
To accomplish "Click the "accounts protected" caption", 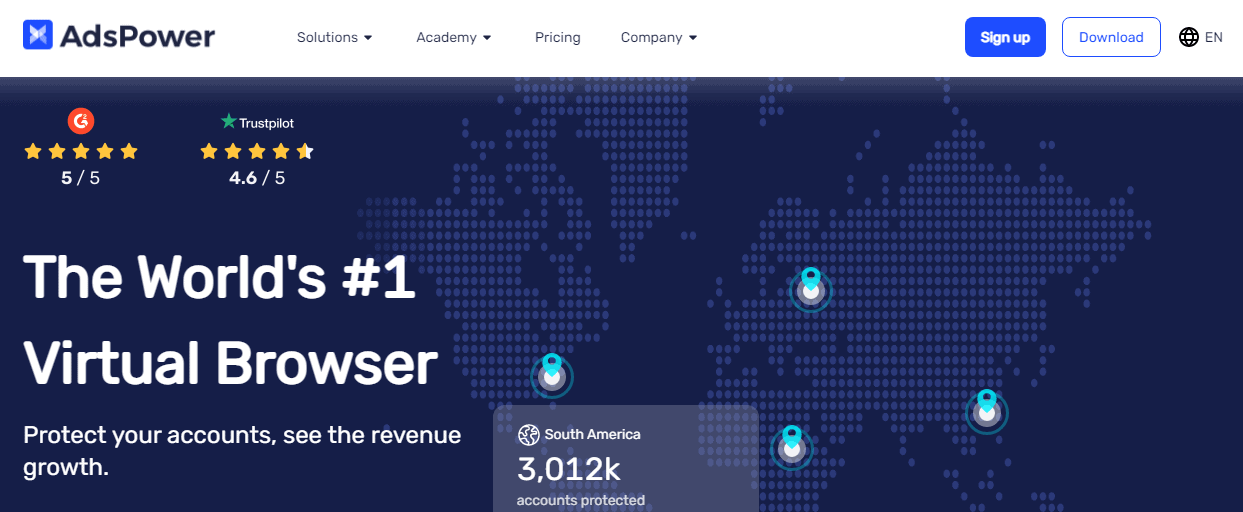I will pyautogui.click(x=581, y=500).
